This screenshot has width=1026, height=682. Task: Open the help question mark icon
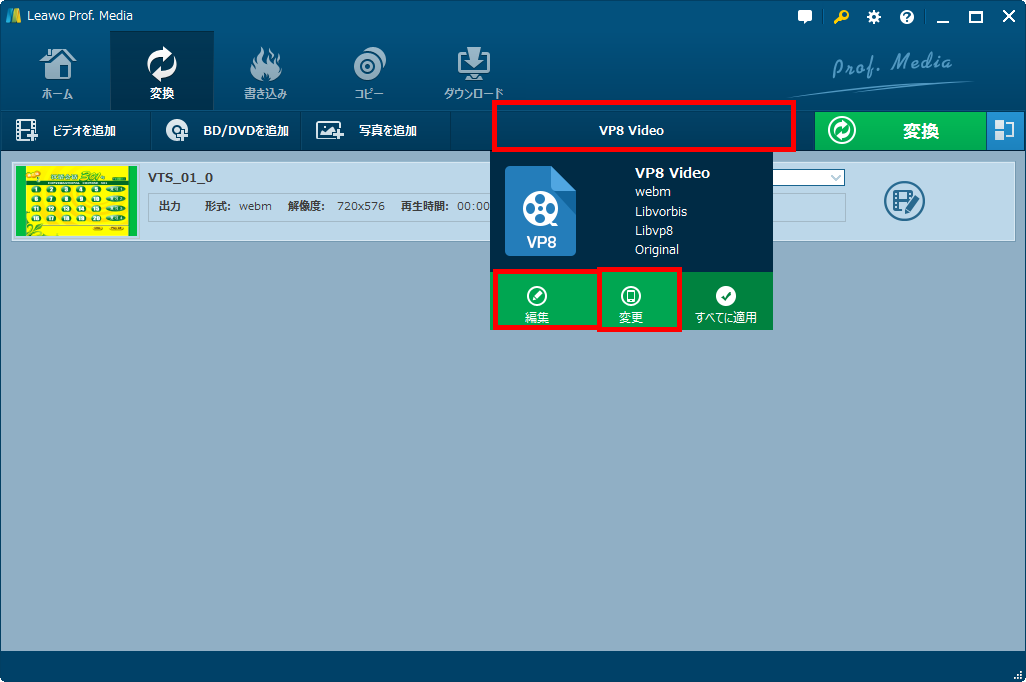point(907,17)
